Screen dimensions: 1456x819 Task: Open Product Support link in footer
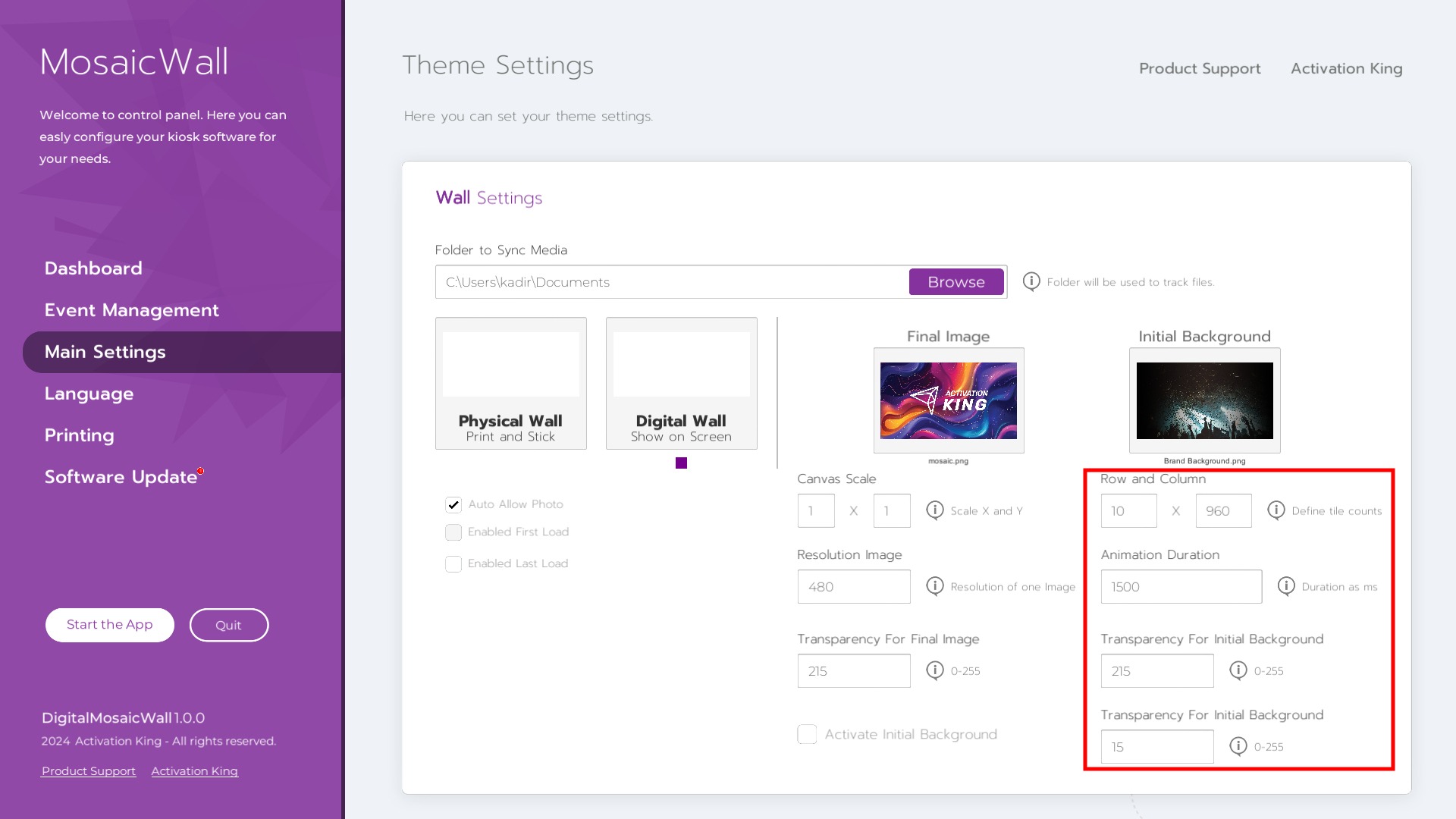pyautogui.click(x=89, y=771)
